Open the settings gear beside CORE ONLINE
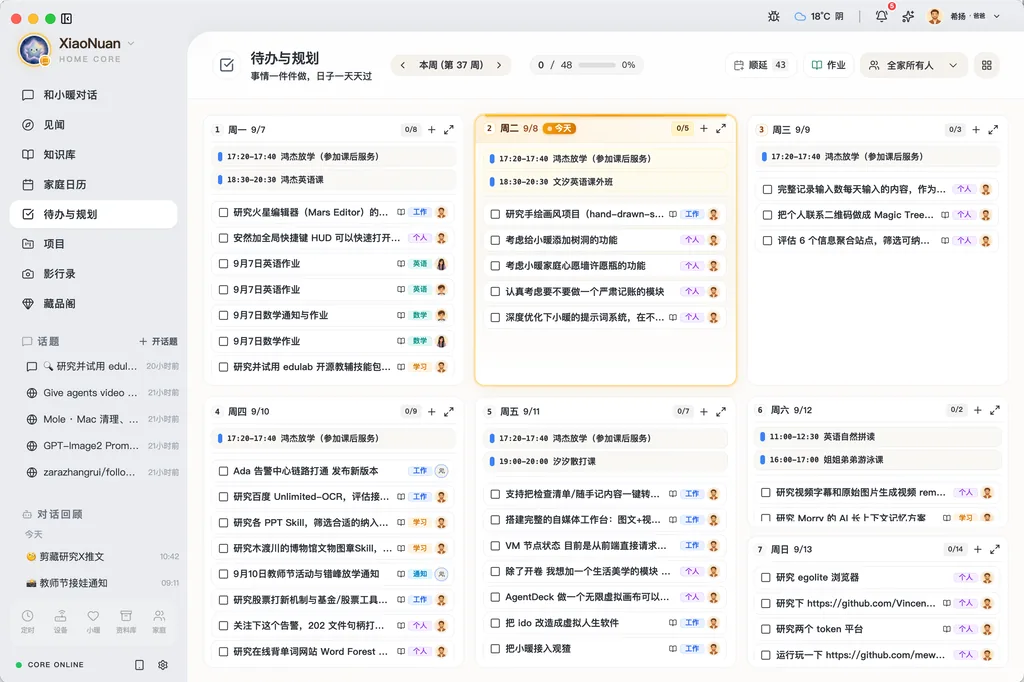The image size is (1024, 682). tap(163, 664)
